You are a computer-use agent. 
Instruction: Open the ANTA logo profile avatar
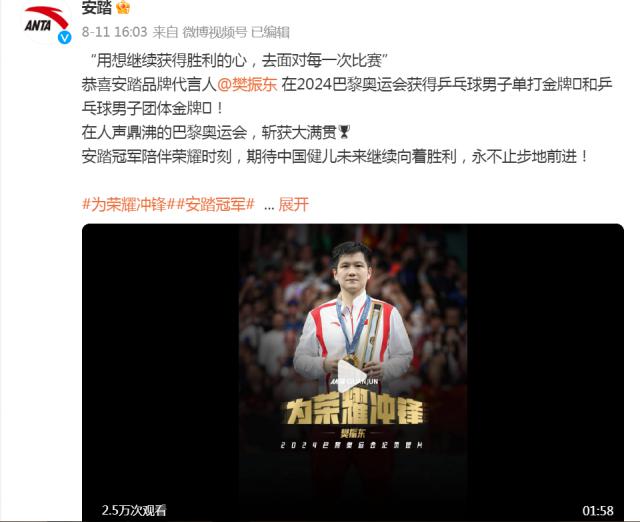click(47, 22)
